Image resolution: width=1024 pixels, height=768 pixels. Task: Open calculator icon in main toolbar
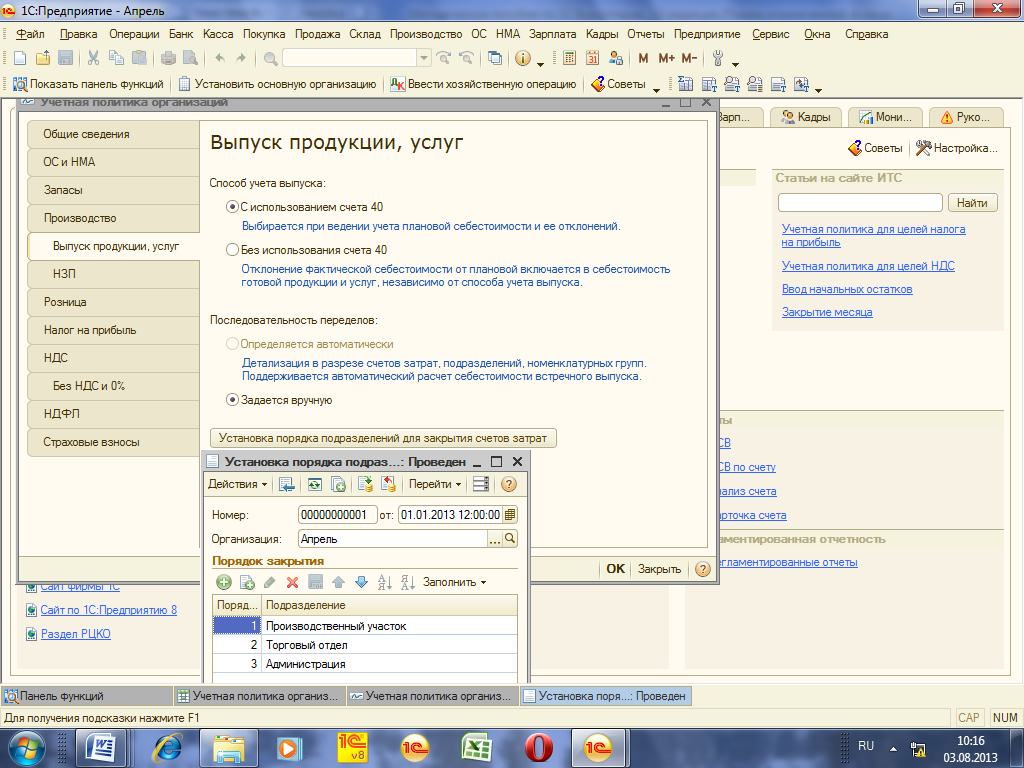click(569, 58)
